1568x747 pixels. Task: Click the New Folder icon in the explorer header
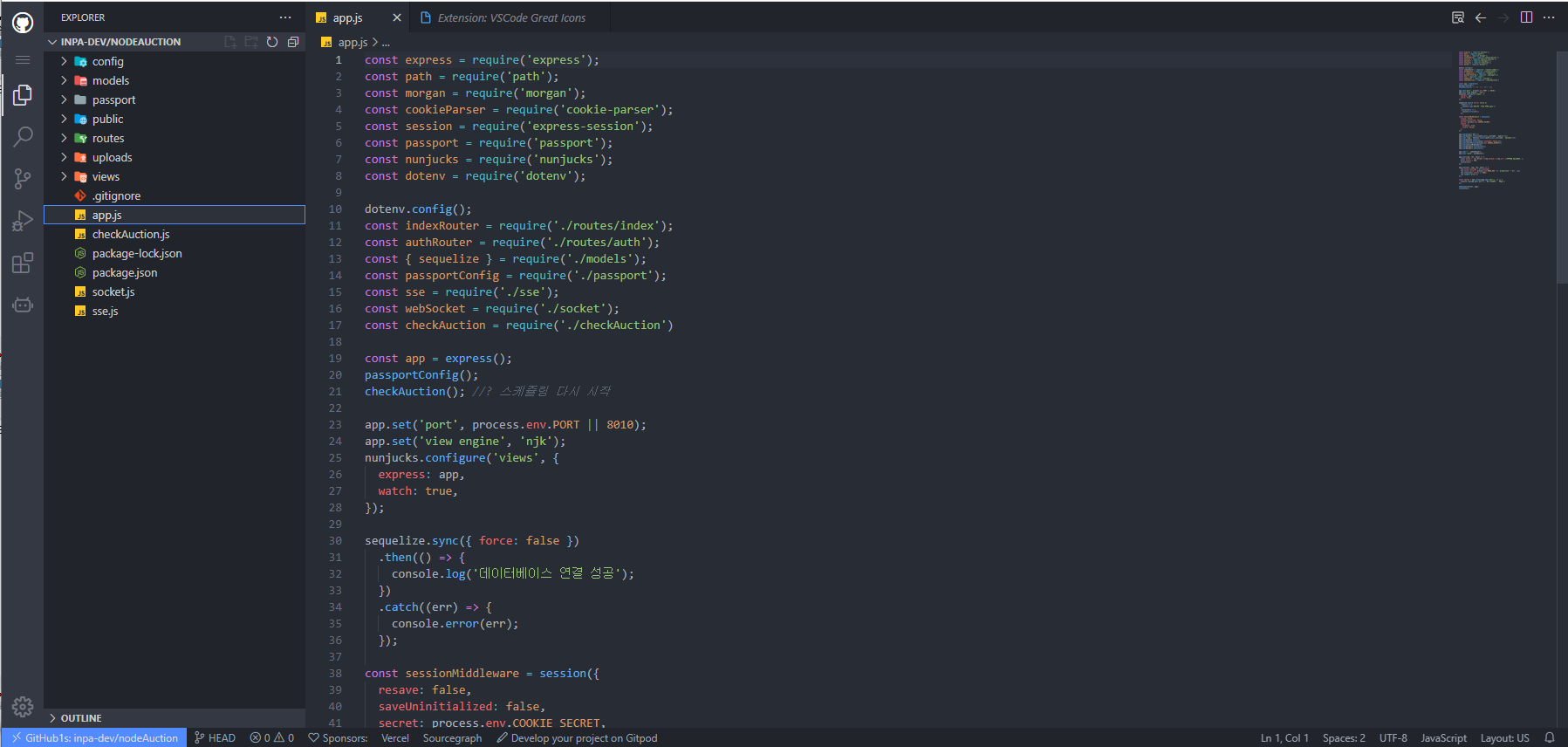click(x=251, y=42)
